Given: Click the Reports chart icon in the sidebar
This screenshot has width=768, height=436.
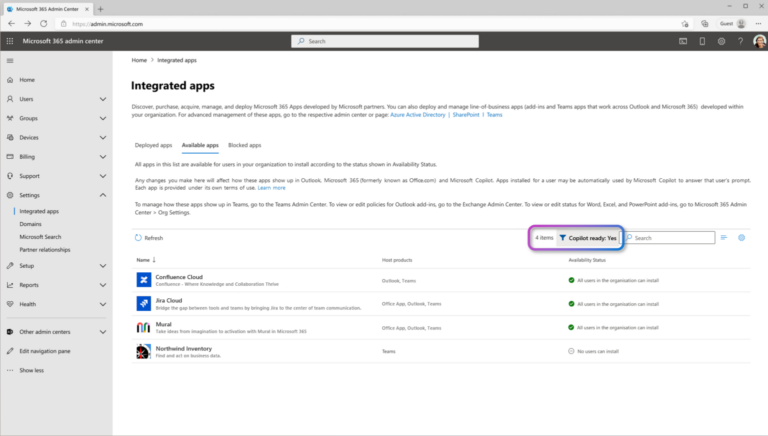Looking at the screenshot, I should tap(10, 285).
